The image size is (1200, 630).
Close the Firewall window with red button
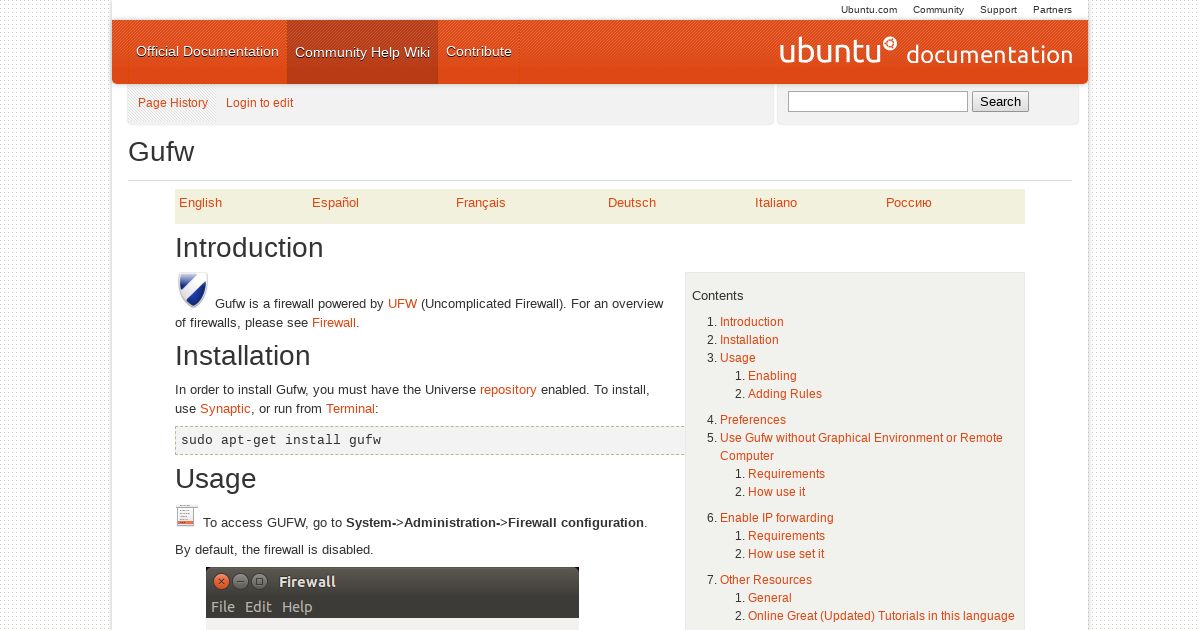tap(222, 581)
